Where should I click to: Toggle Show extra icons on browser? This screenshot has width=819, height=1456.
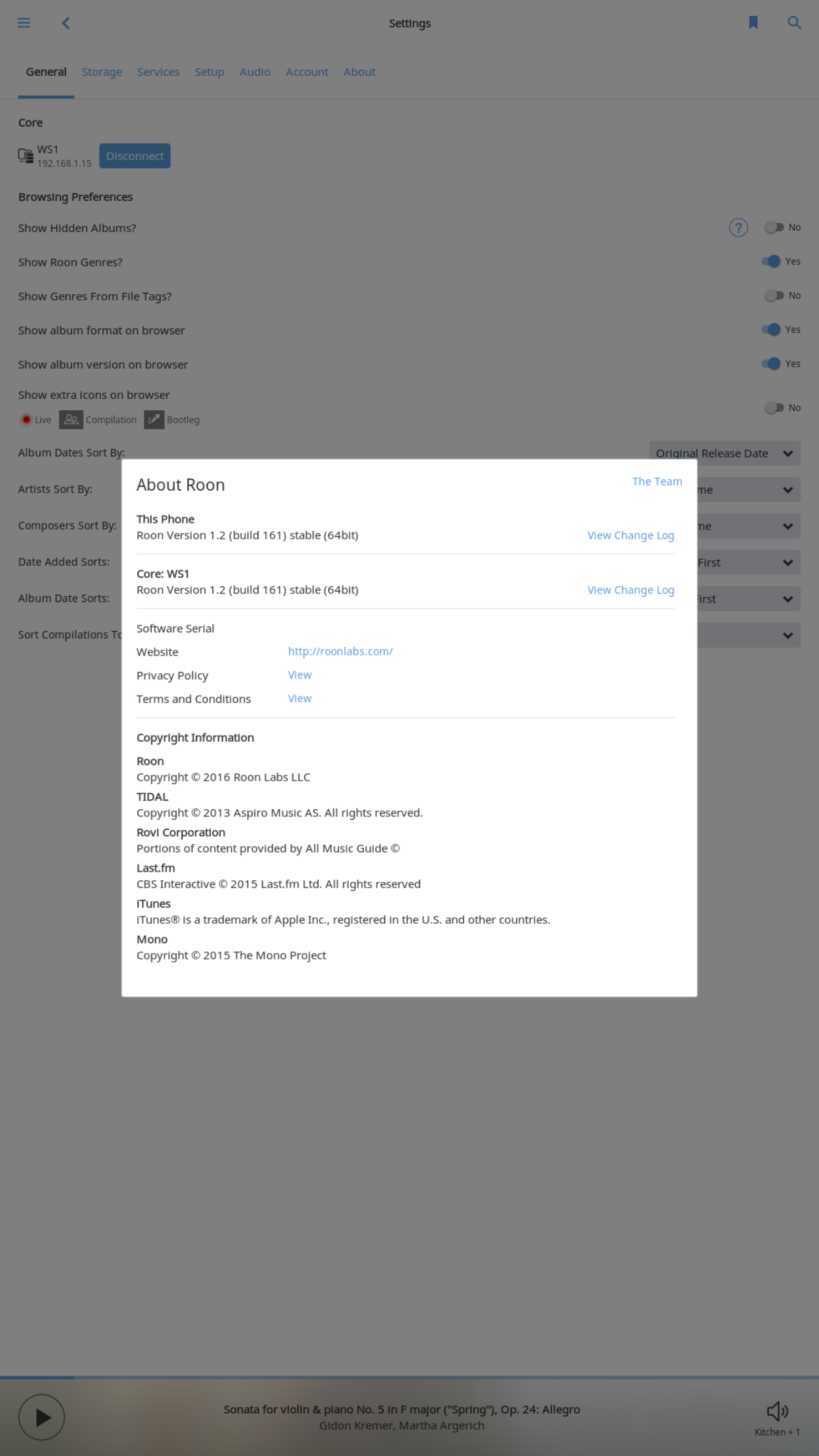(x=774, y=408)
